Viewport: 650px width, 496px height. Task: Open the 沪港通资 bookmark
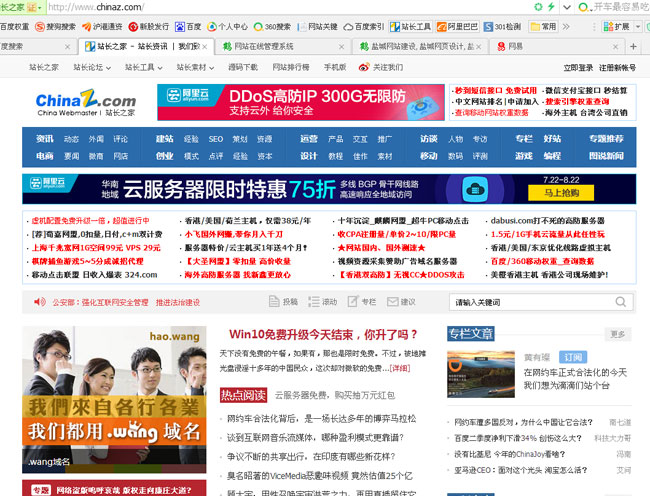pyautogui.click(x=102, y=27)
